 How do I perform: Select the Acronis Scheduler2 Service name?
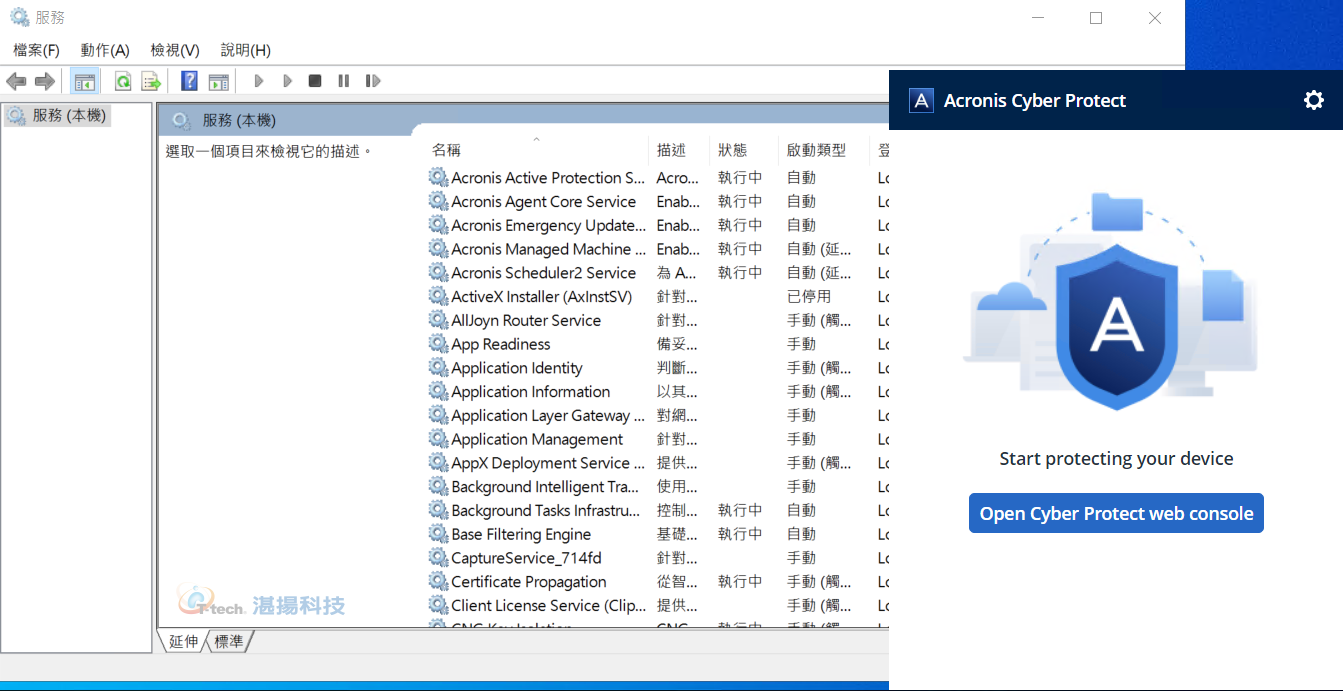(x=543, y=273)
